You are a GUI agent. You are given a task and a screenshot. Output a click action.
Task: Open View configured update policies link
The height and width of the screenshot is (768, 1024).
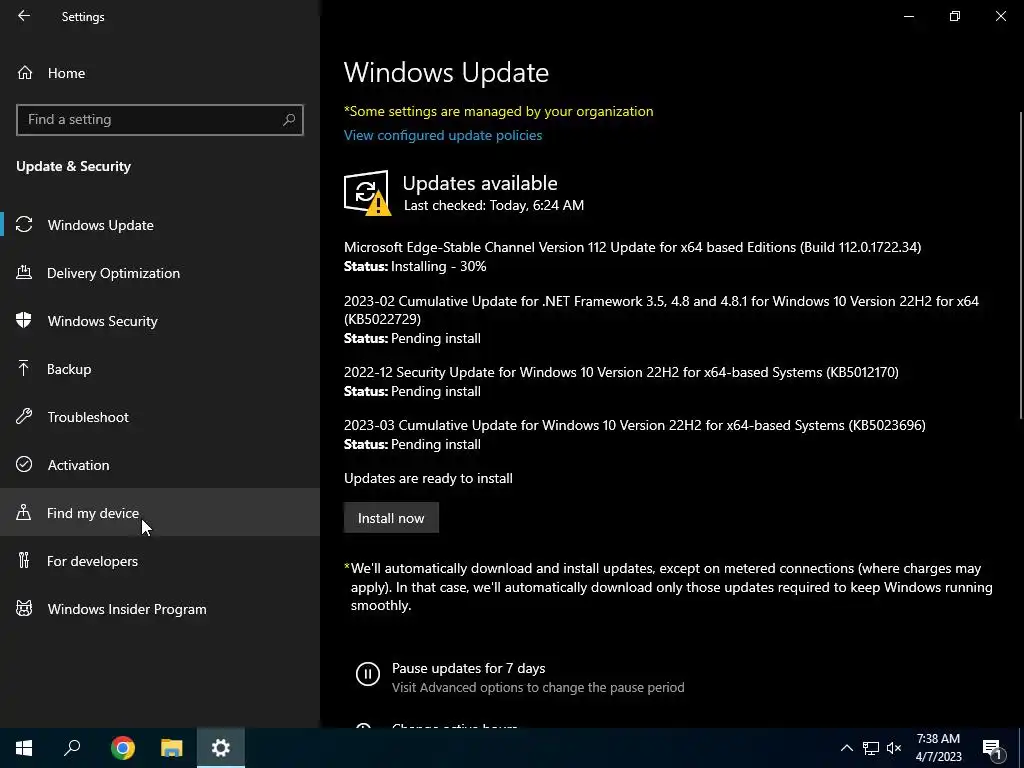pos(443,135)
